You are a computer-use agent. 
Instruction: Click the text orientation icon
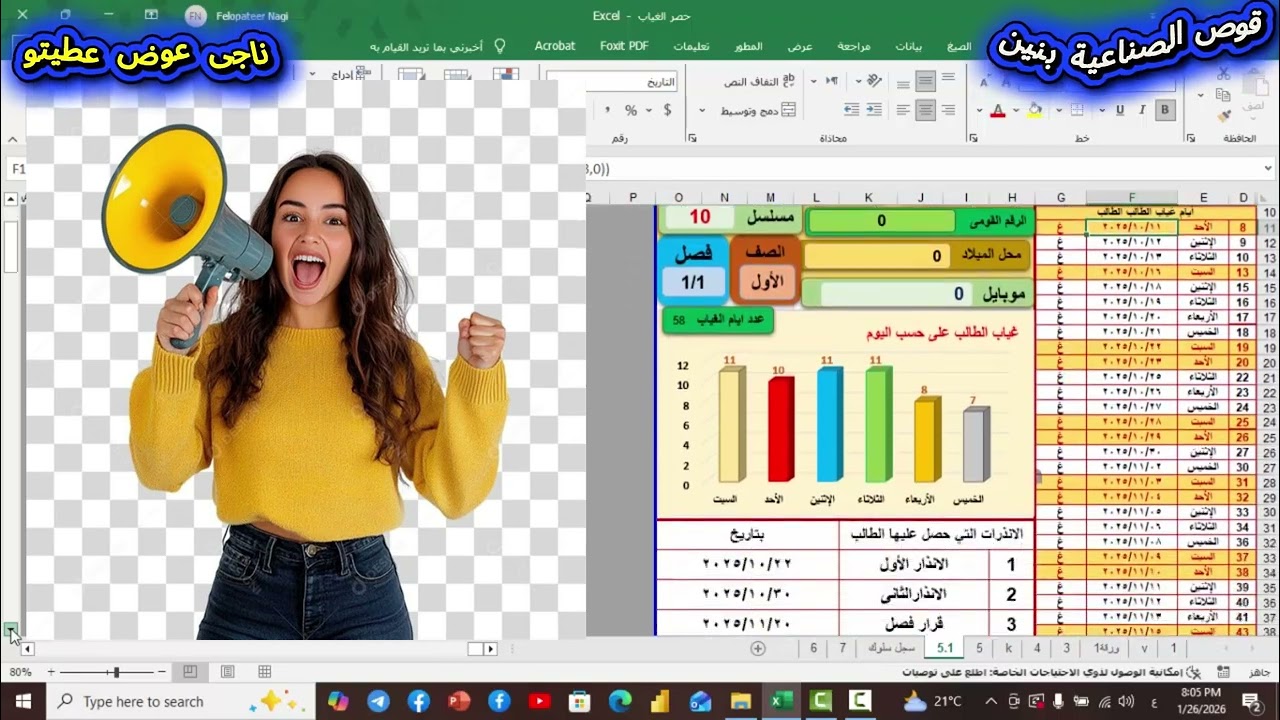pyautogui.click(x=874, y=81)
